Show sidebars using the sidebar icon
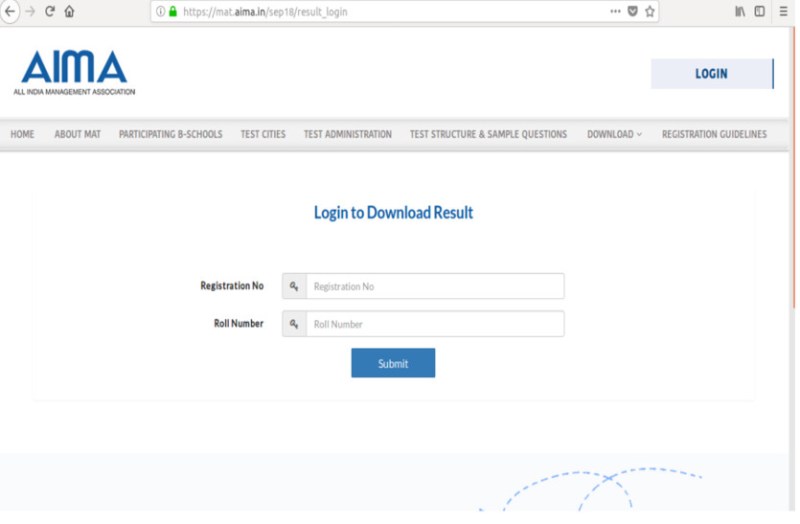 760,12
